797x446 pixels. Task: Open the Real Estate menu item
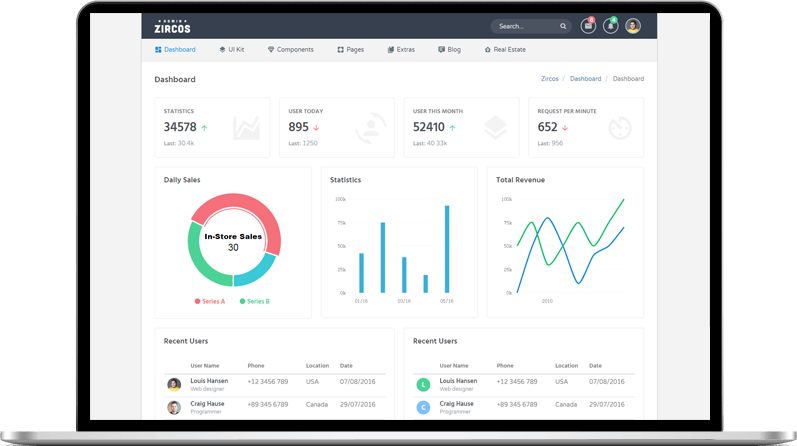click(505, 49)
